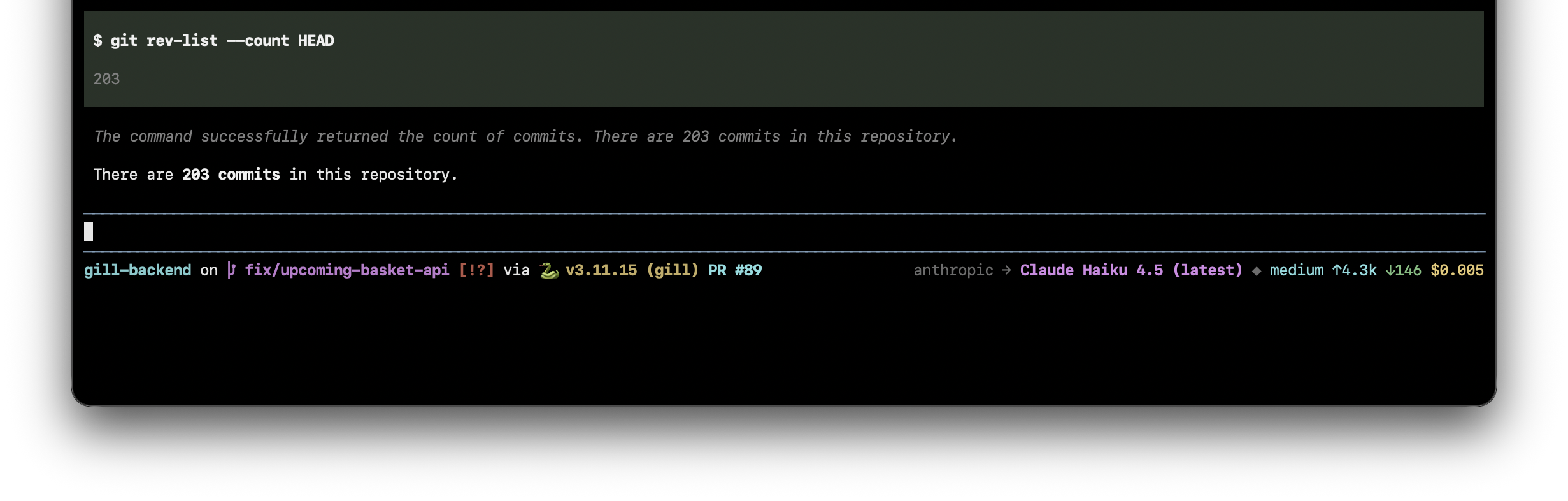The height and width of the screenshot is (501, 1568).
Task: Click the diamond separator icon
Action: (1257, 271)
